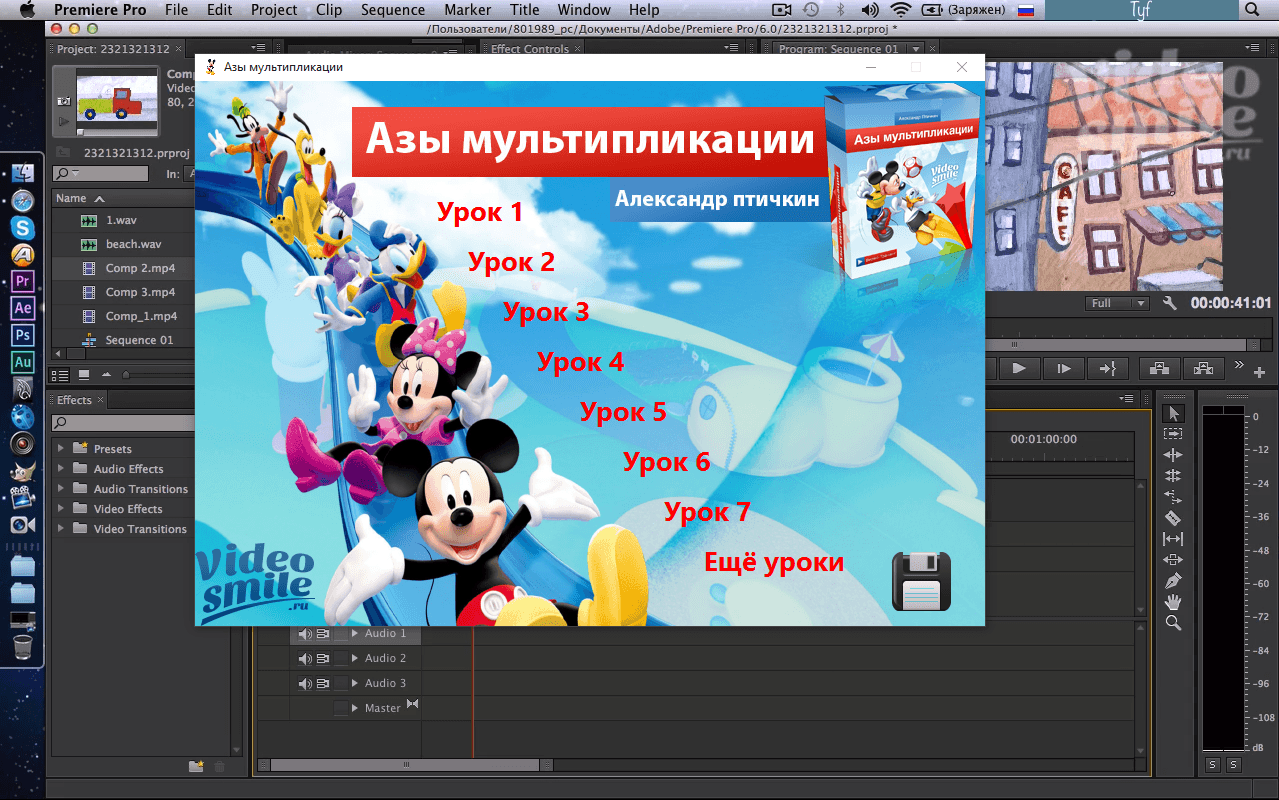Switch Project panel to list view
The image size is (1279, 800).
coord(60,375)
